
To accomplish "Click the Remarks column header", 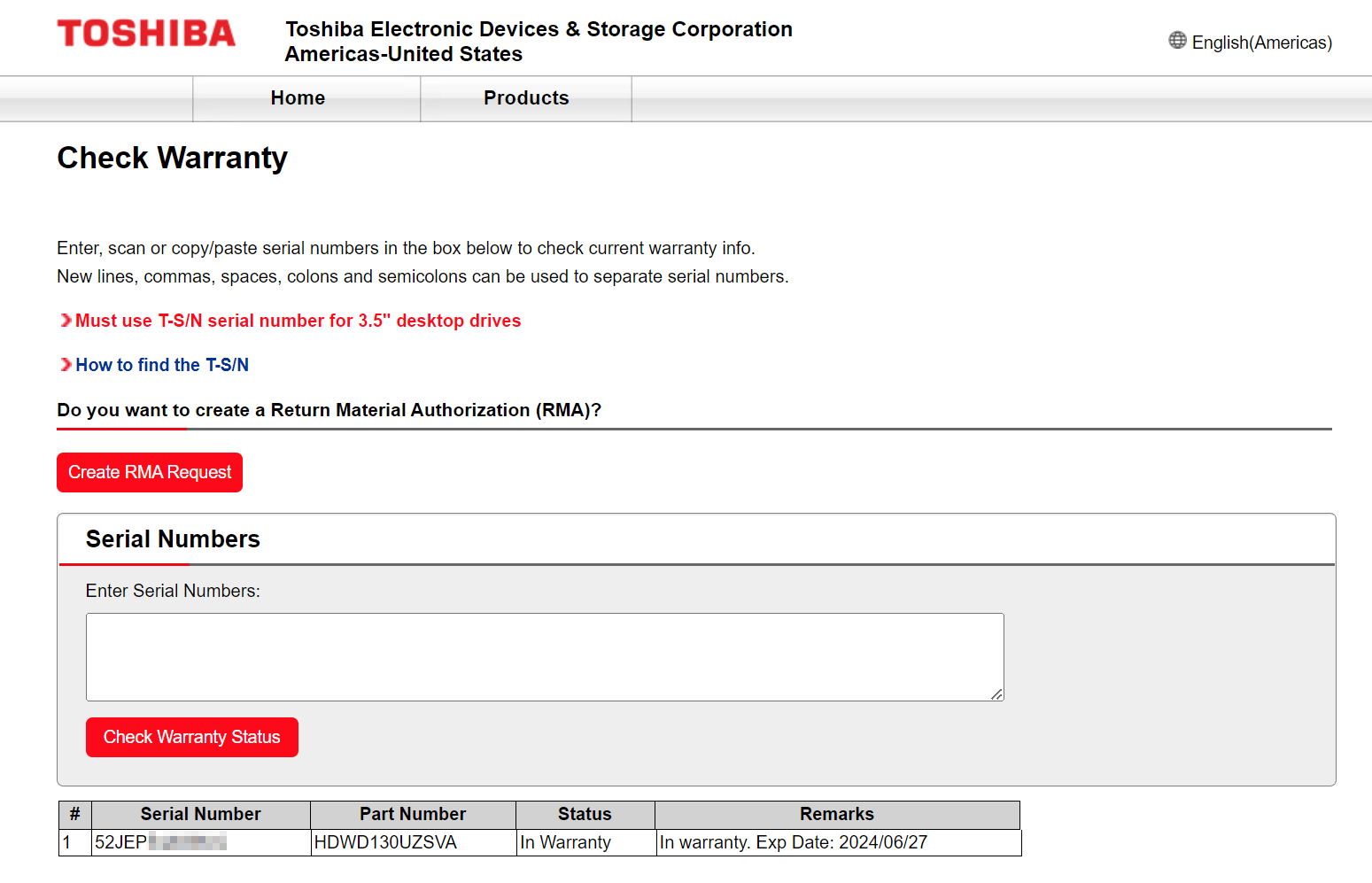I will 837,815.
